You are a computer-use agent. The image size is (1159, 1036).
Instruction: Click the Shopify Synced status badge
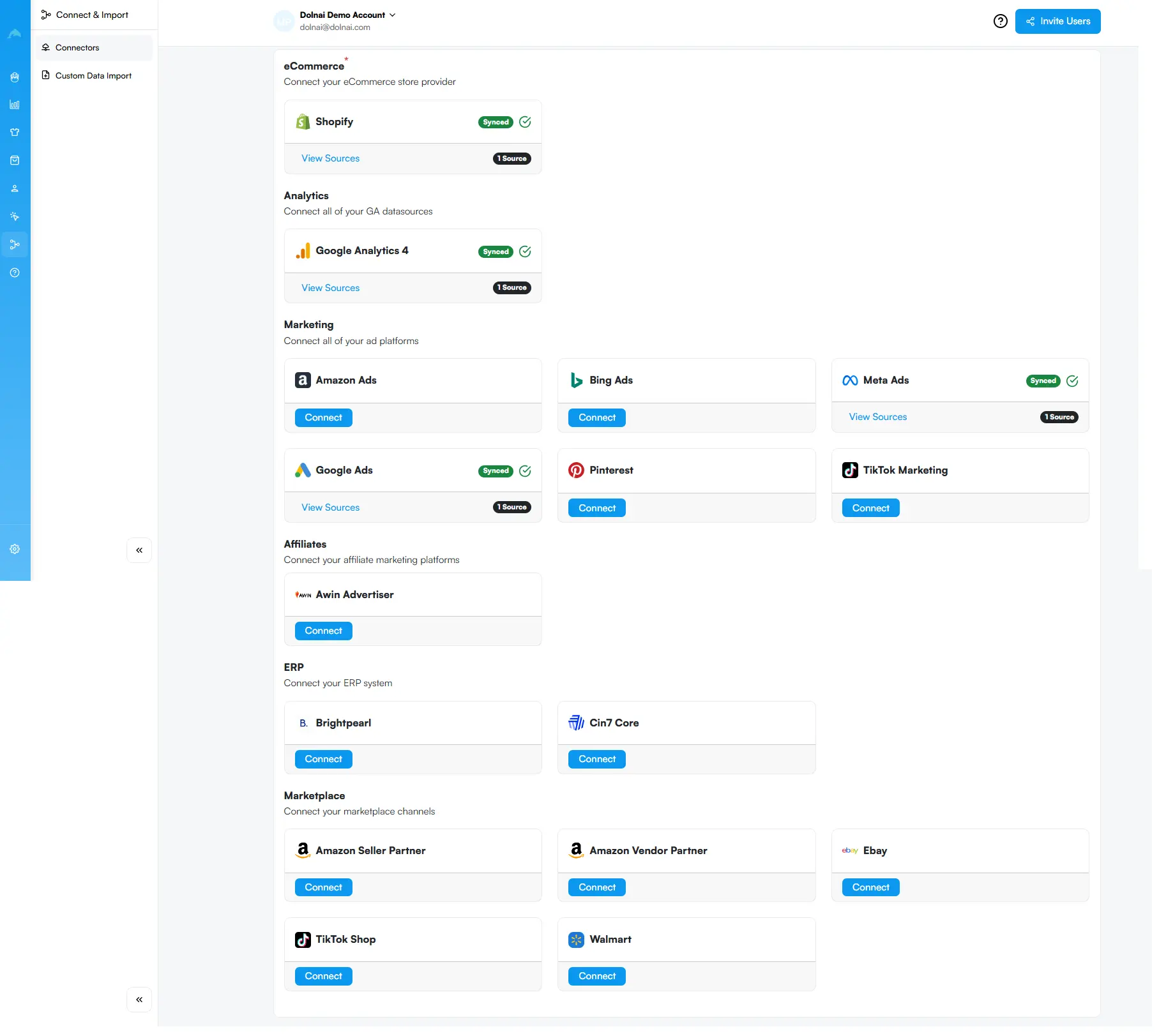(496, 122)
